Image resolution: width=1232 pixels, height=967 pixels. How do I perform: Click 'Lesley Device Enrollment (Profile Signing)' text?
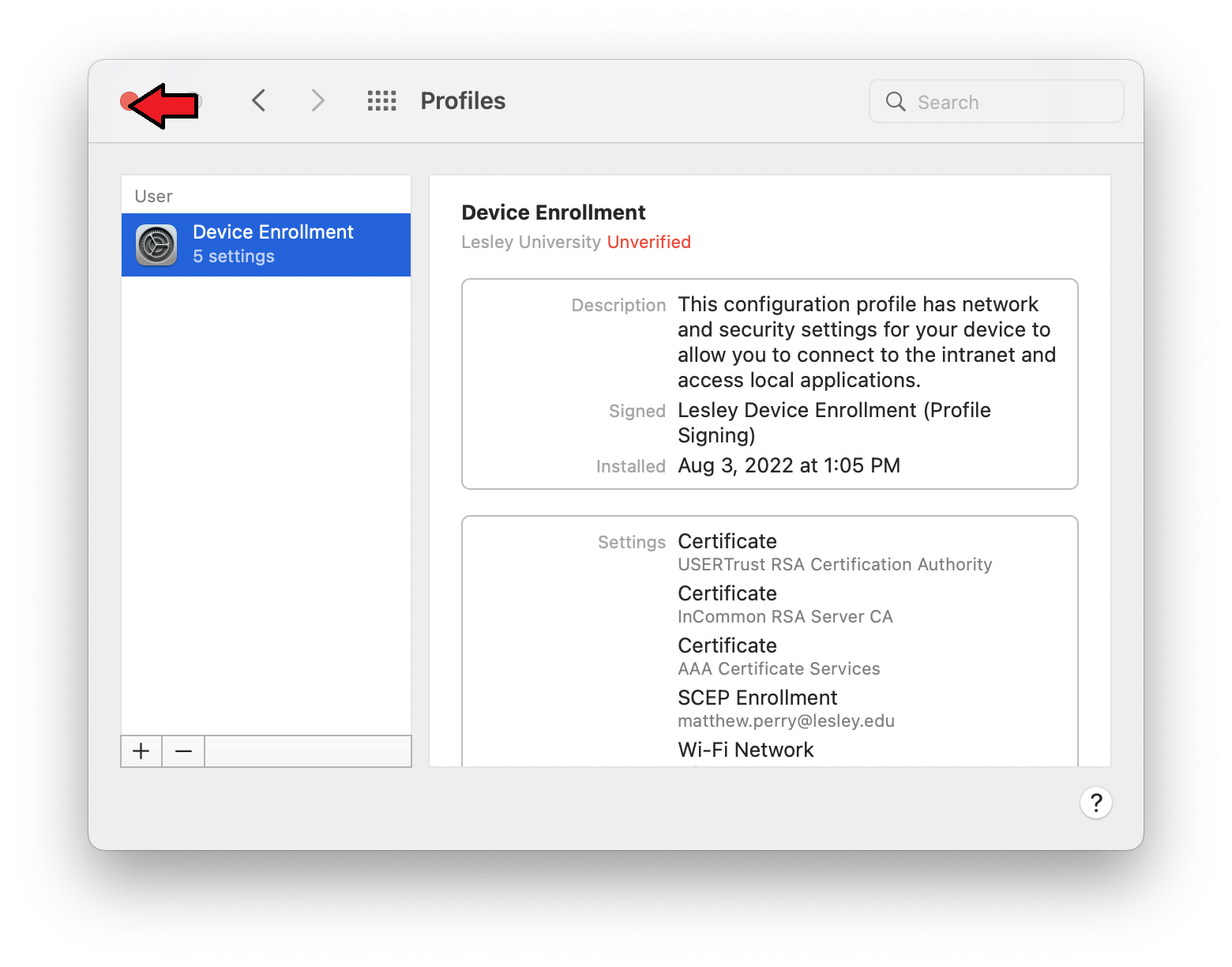(x=834, y=423)
